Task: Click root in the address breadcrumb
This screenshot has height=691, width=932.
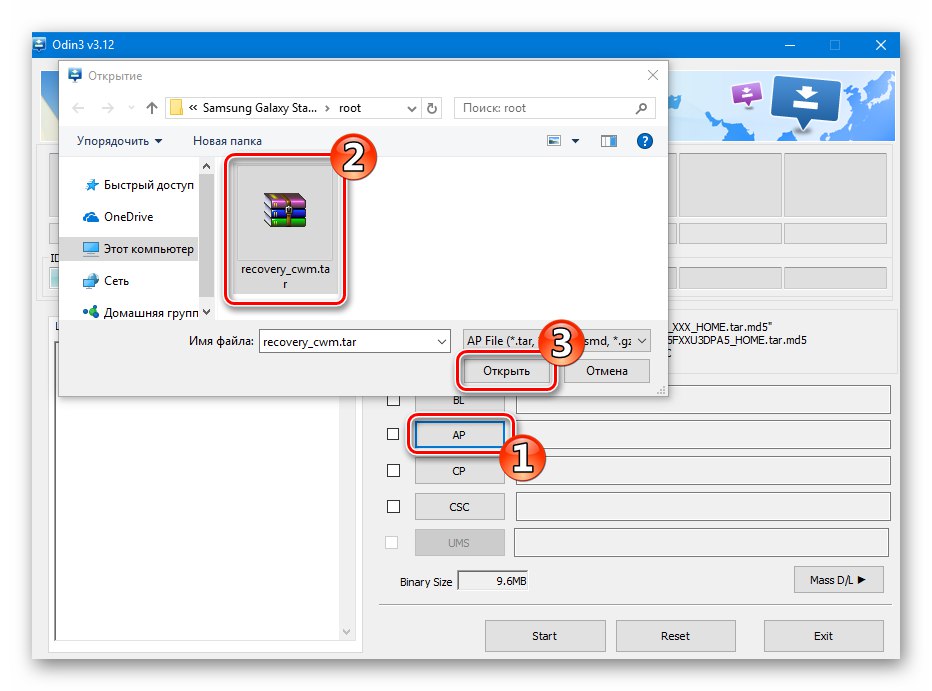Action: [x=350, y=108]
